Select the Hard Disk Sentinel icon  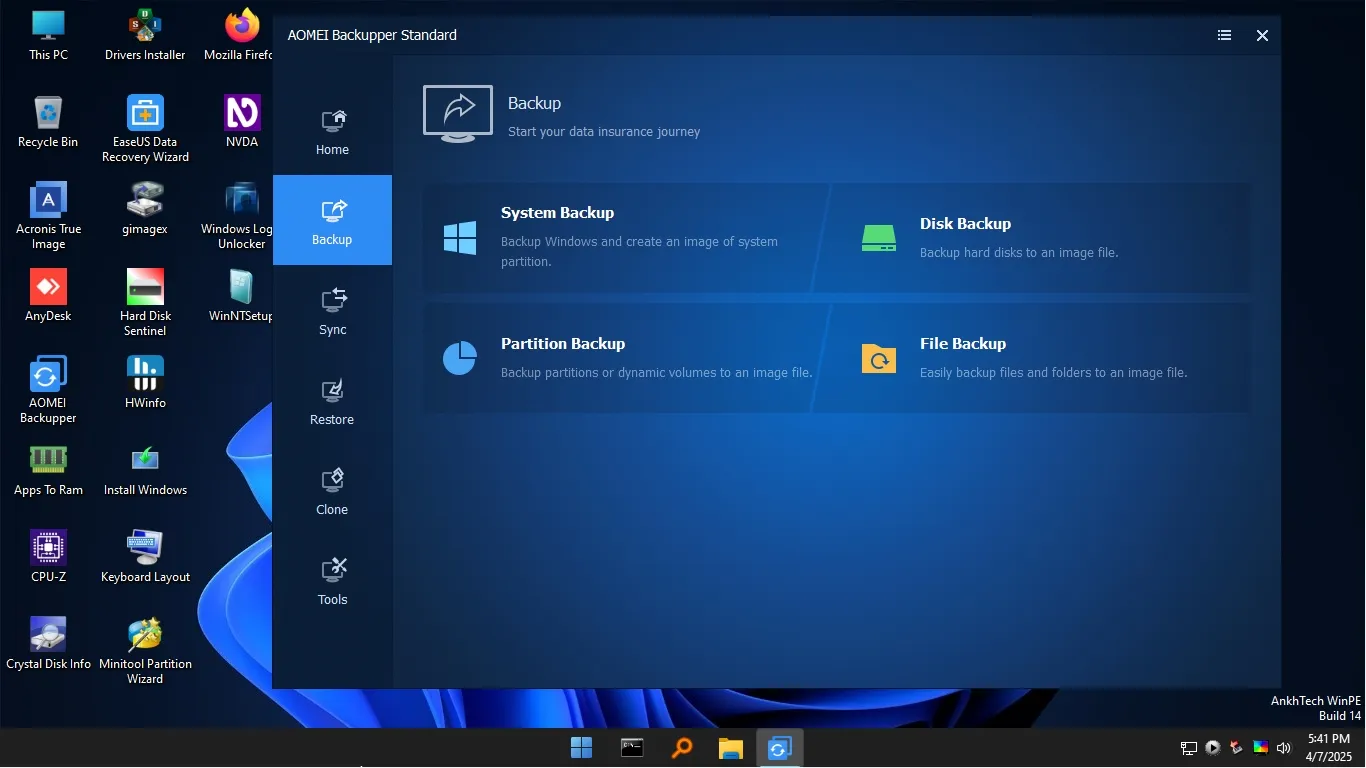pos(145,303)
